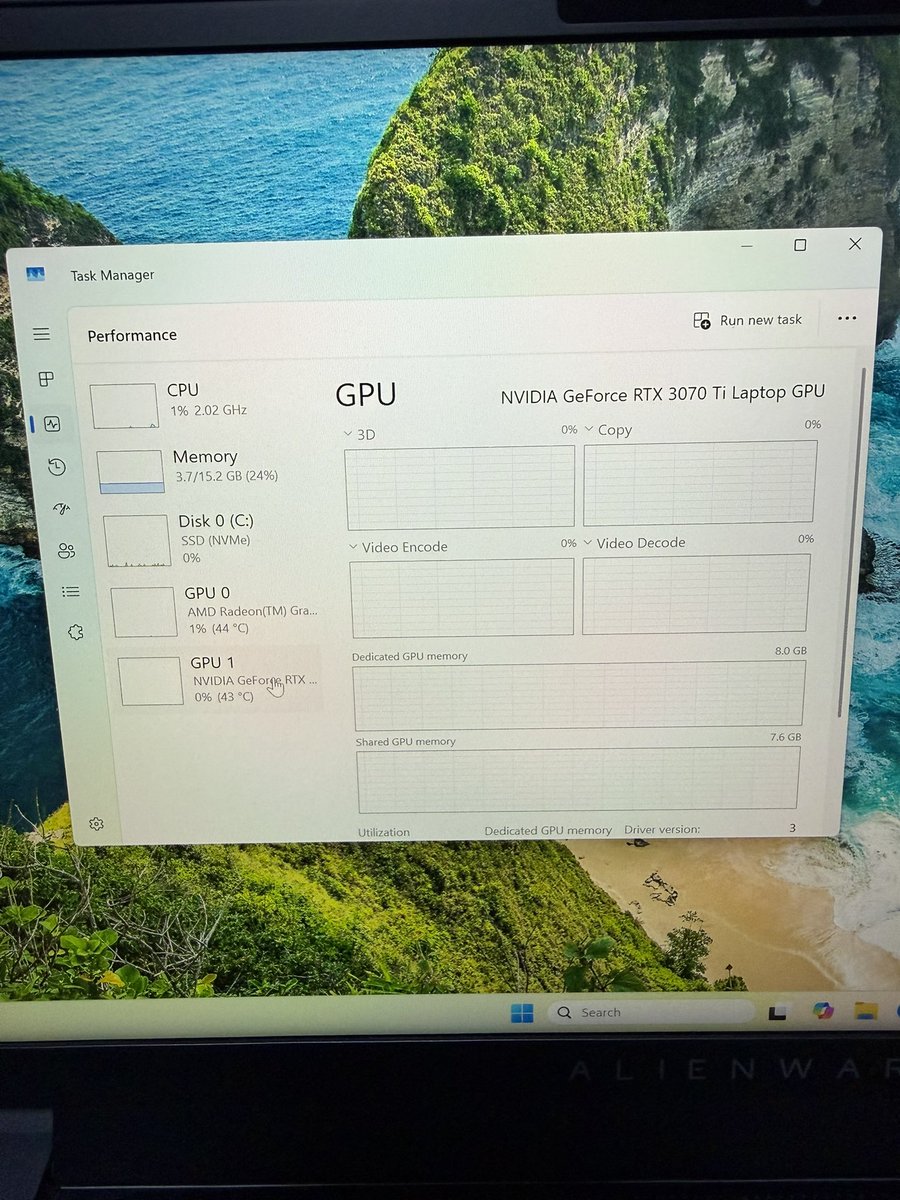This screenshot has width=900, height=1200.
Task: Open the Users page icon
Action: (x=66, y=550)
